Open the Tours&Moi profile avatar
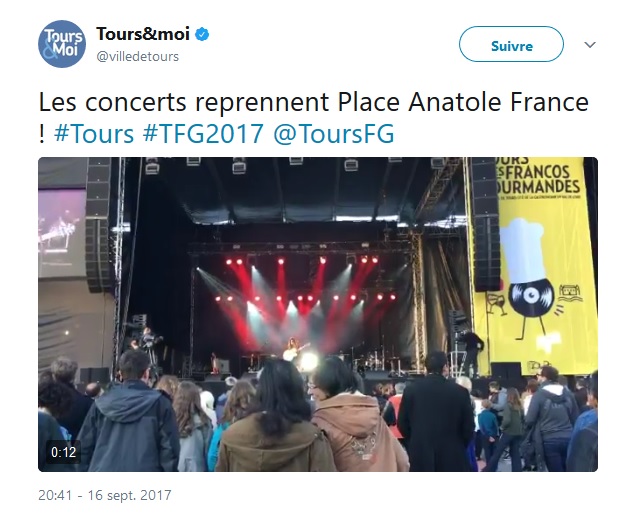 tap(62, 44)
